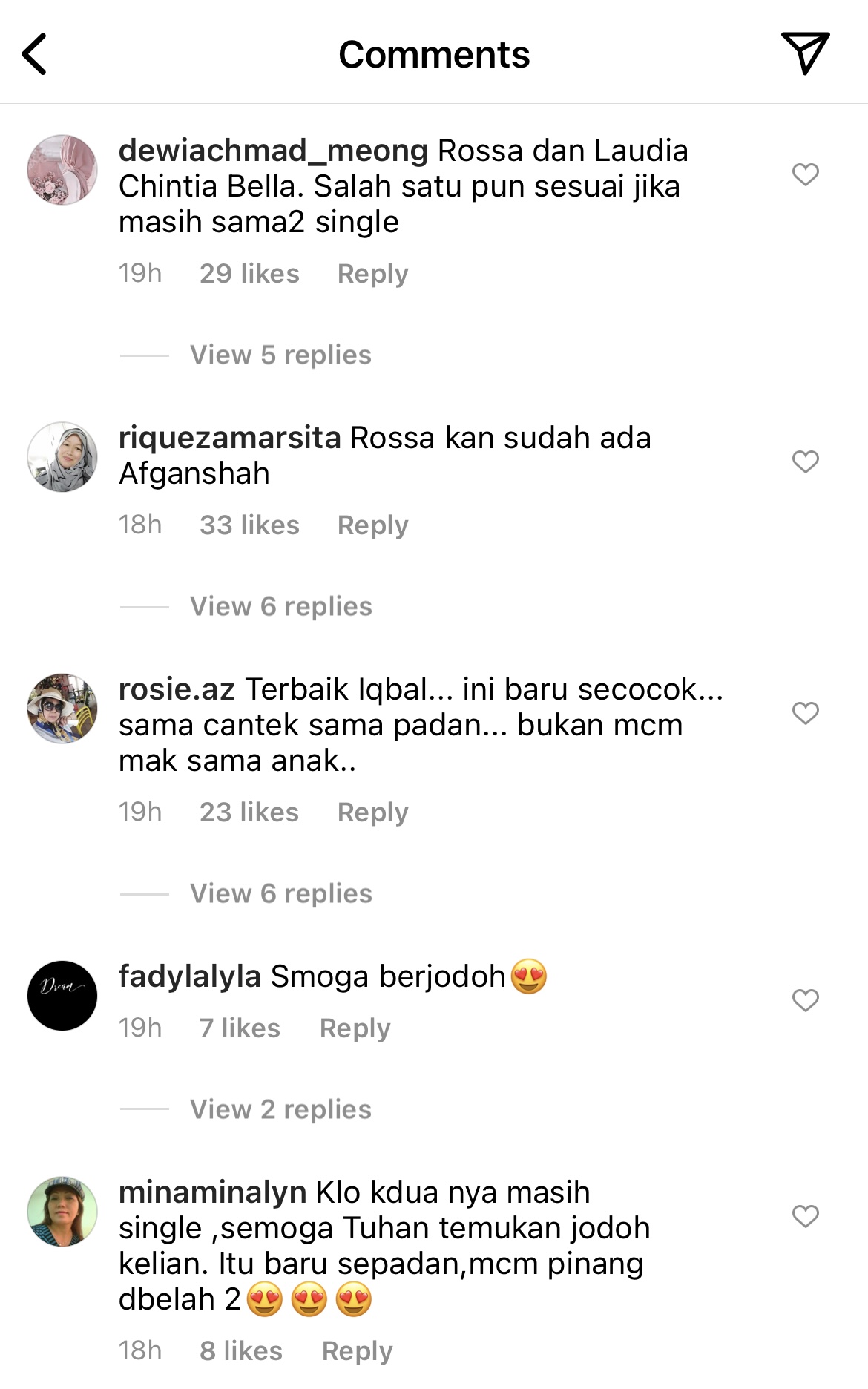Open rosie.az username link
This screenshot has width=868, height=1389.
(x=177, y=689)
